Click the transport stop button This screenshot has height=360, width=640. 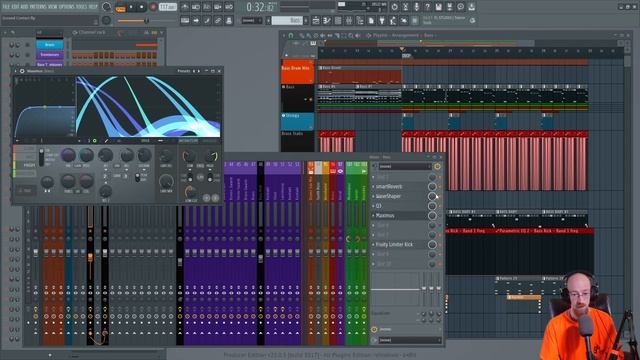[142, 7]
